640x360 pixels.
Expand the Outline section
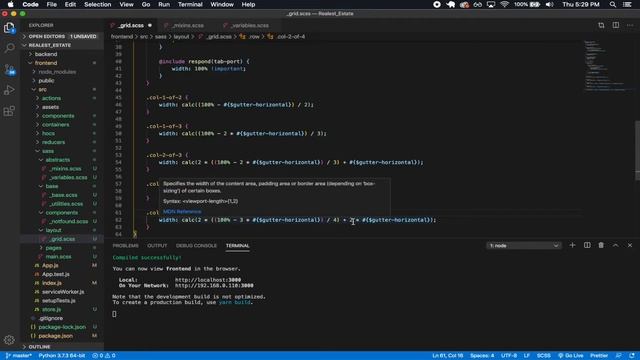(62, 347)
